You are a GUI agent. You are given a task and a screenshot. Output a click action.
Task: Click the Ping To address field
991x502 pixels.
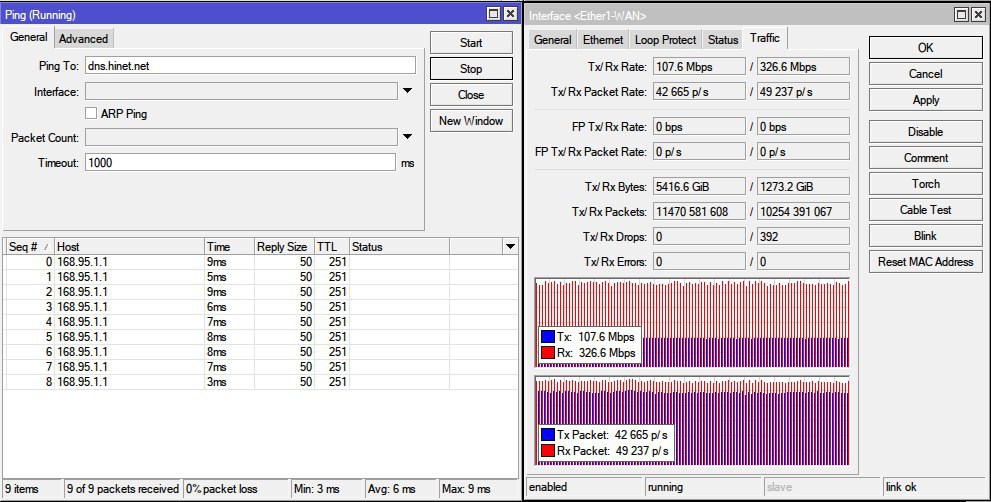point(250,65)
